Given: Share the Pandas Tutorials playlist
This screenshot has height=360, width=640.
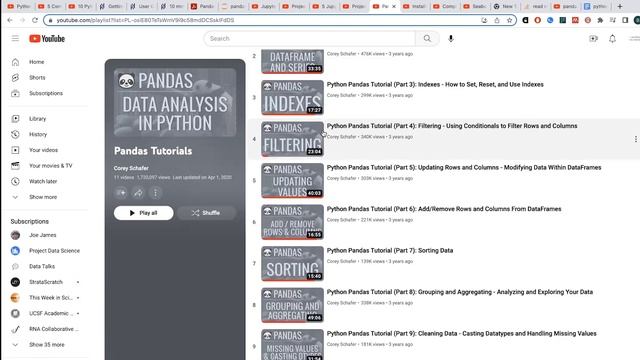Looking at the screenshot, I should point(138,193).
